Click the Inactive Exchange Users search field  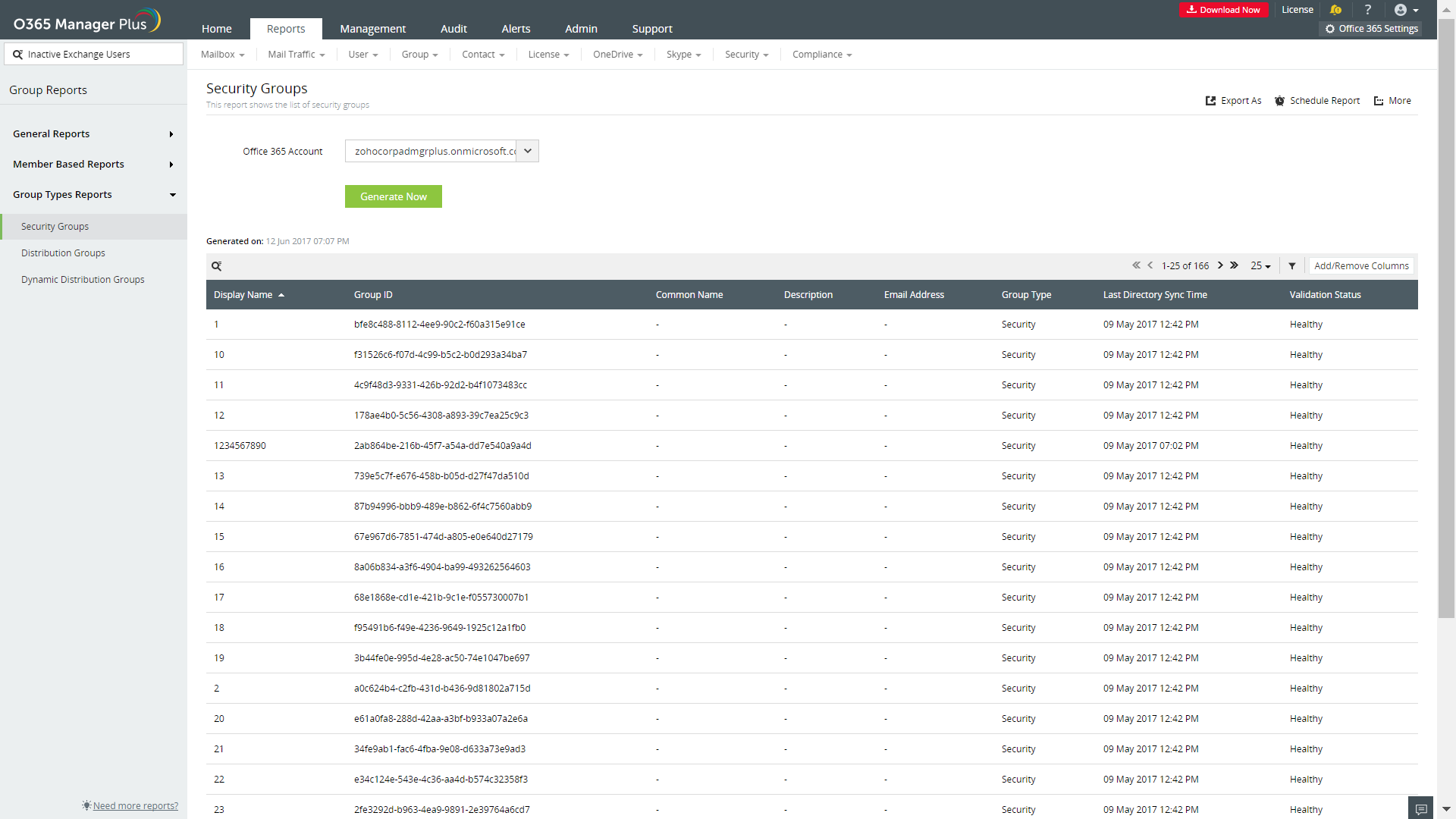point(94,55)
